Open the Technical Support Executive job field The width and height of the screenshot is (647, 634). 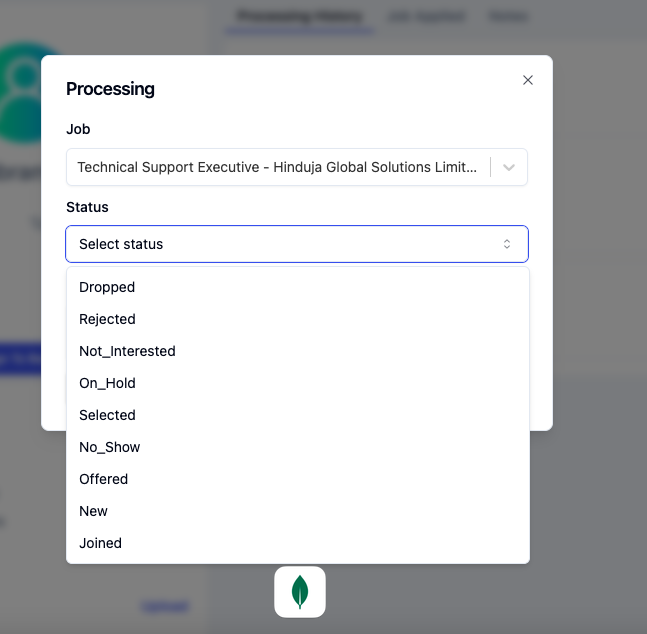coord(278,168)
